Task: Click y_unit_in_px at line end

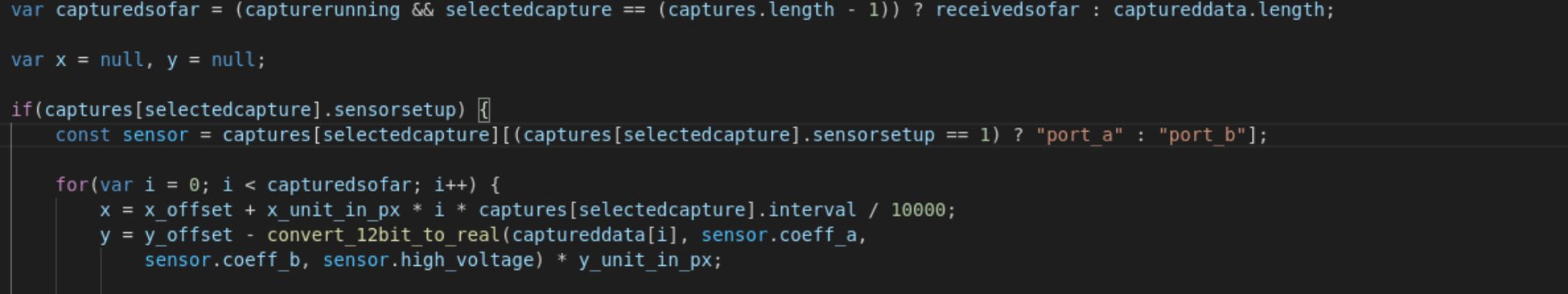Action: pos(645,260)
